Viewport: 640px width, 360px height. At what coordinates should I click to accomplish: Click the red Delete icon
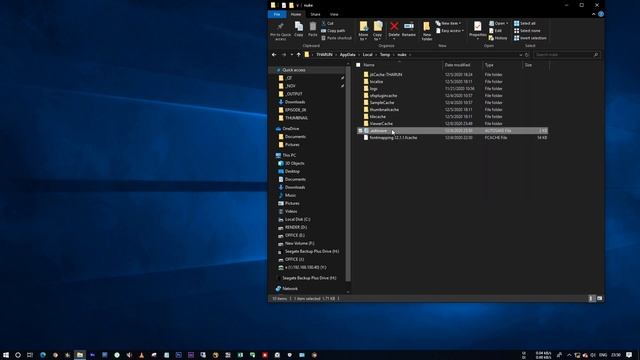[394, 27]
